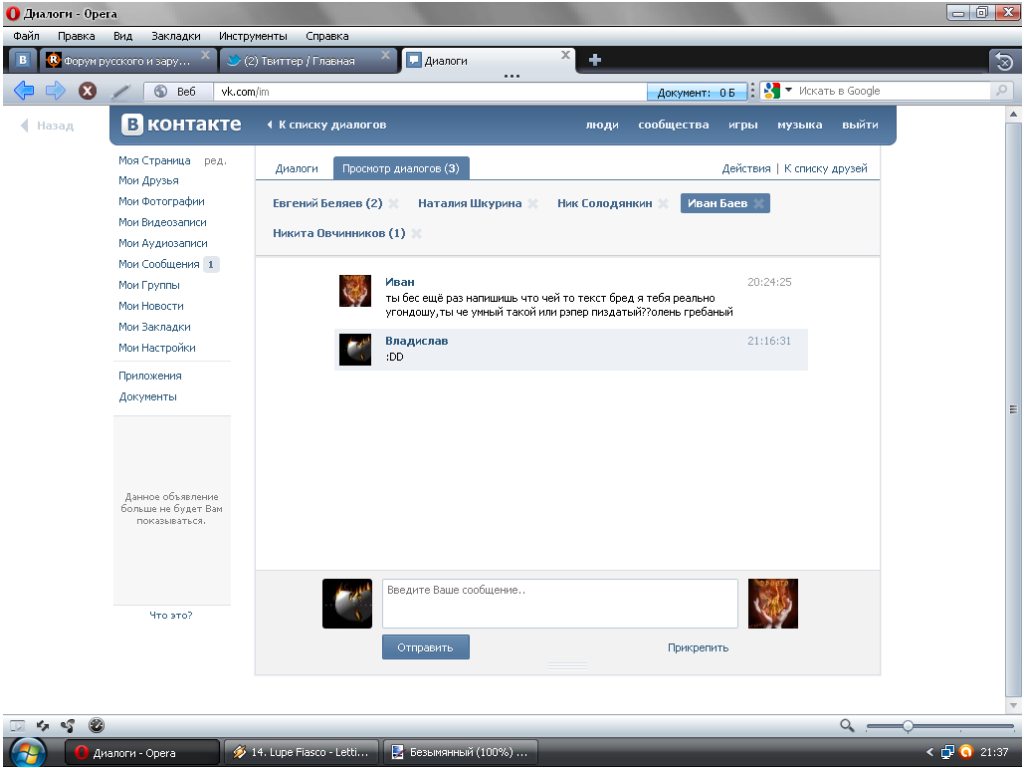Click the address bar with vk.com/im

click(430, 91)
